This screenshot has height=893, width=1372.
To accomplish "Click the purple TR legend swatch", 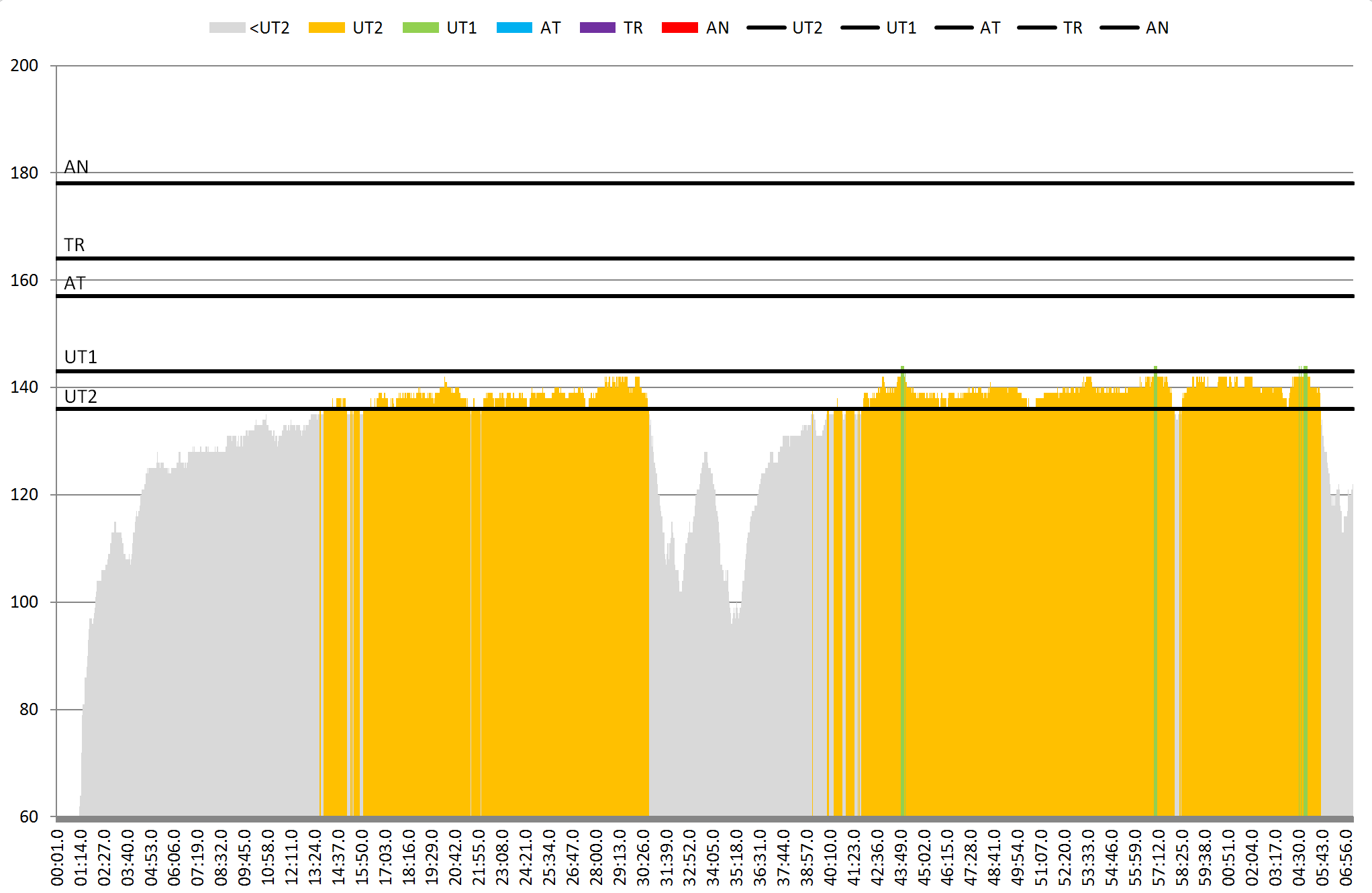I will pos(597,28).
